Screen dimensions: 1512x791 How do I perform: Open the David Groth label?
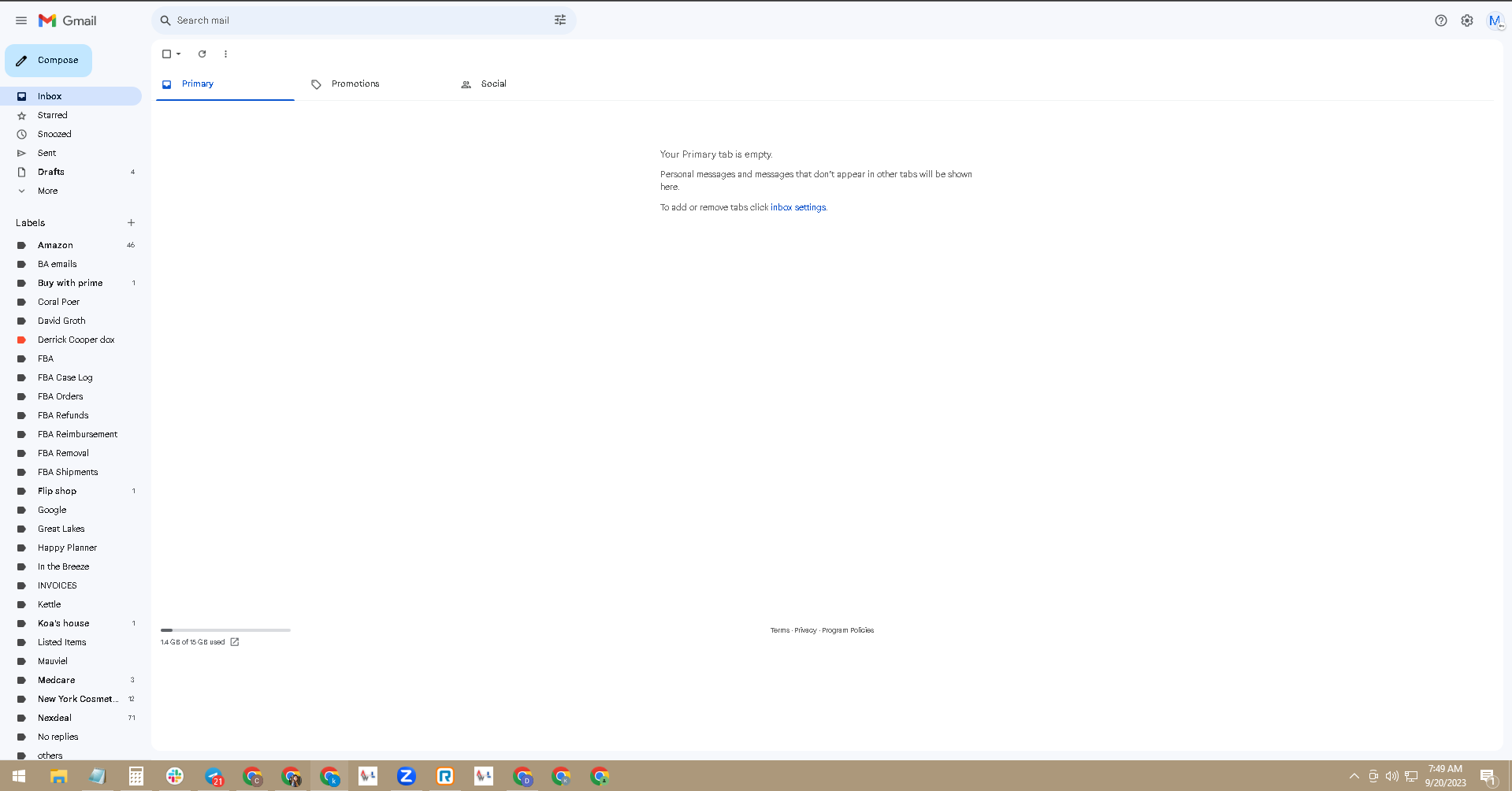tap(71, 321)
